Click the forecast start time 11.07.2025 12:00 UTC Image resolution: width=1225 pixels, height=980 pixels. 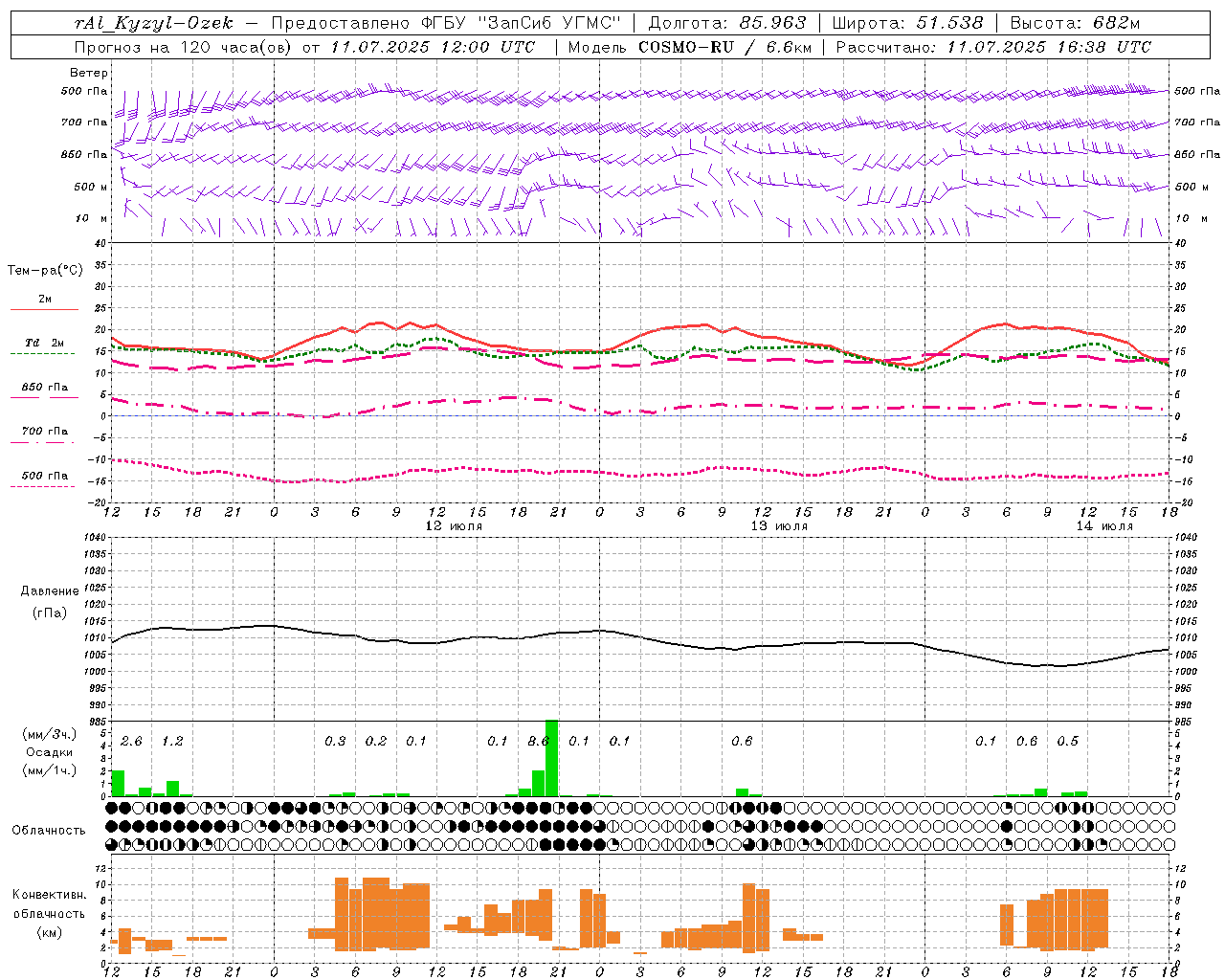click(433, 47)
